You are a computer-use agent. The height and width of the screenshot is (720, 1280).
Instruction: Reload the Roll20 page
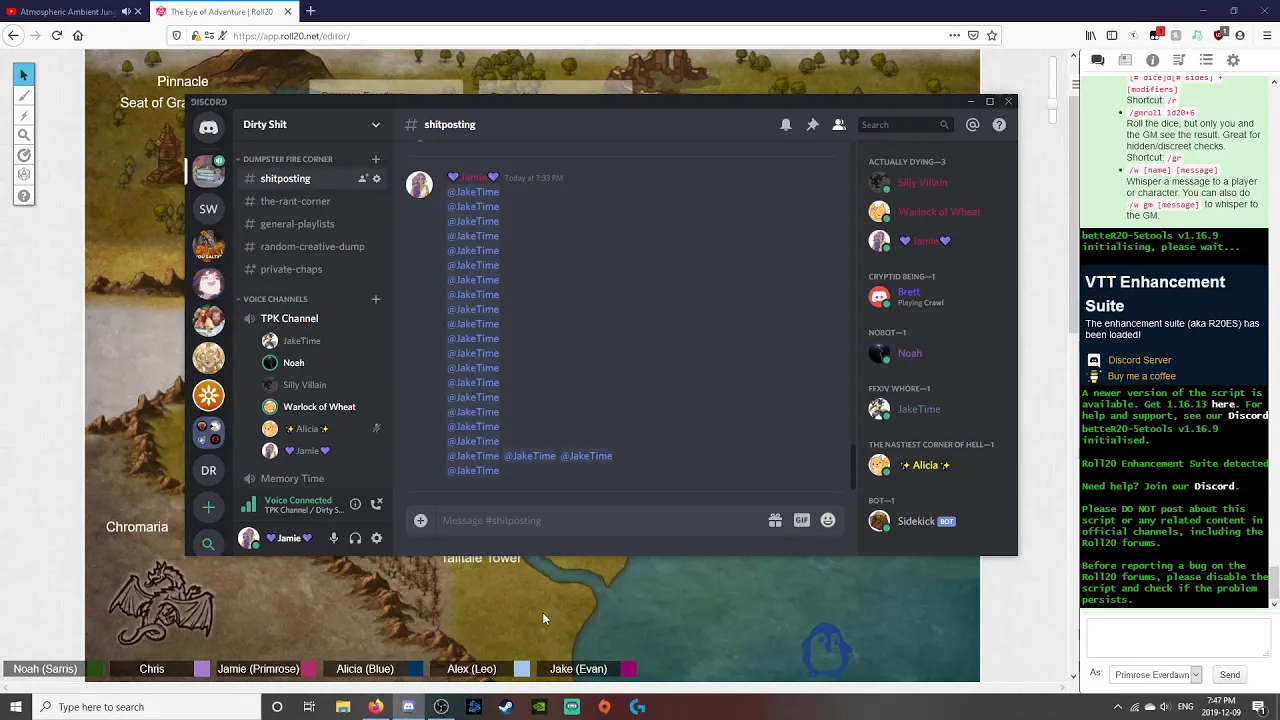57,36
